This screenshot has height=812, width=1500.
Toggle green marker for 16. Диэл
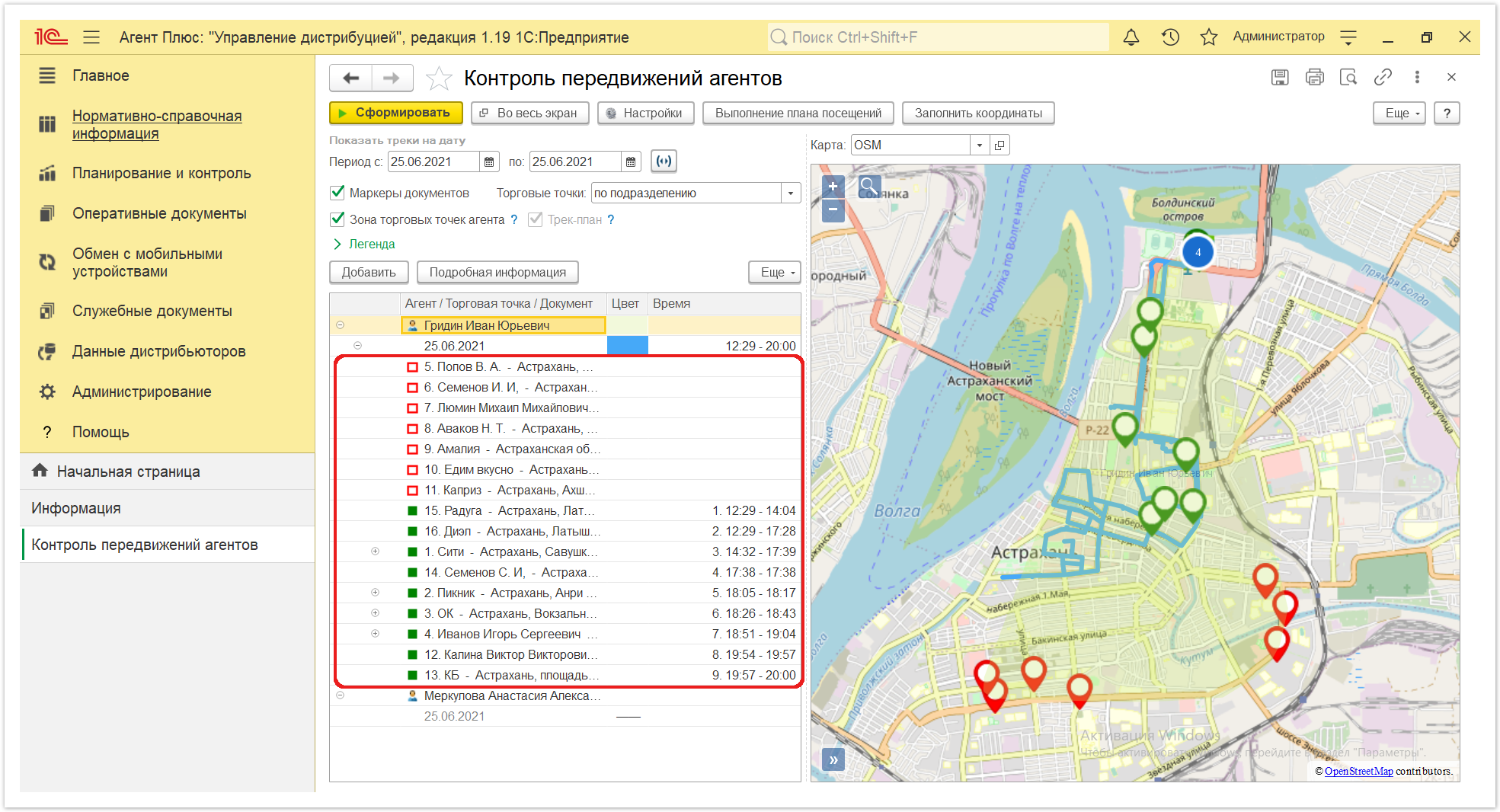(x=412, y=532)
